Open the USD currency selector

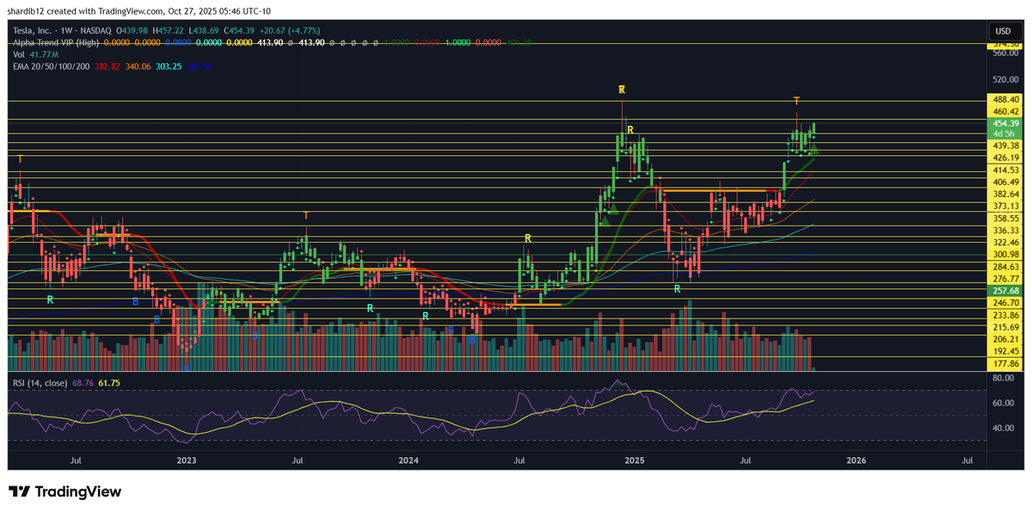click(x=1002, y=31)
